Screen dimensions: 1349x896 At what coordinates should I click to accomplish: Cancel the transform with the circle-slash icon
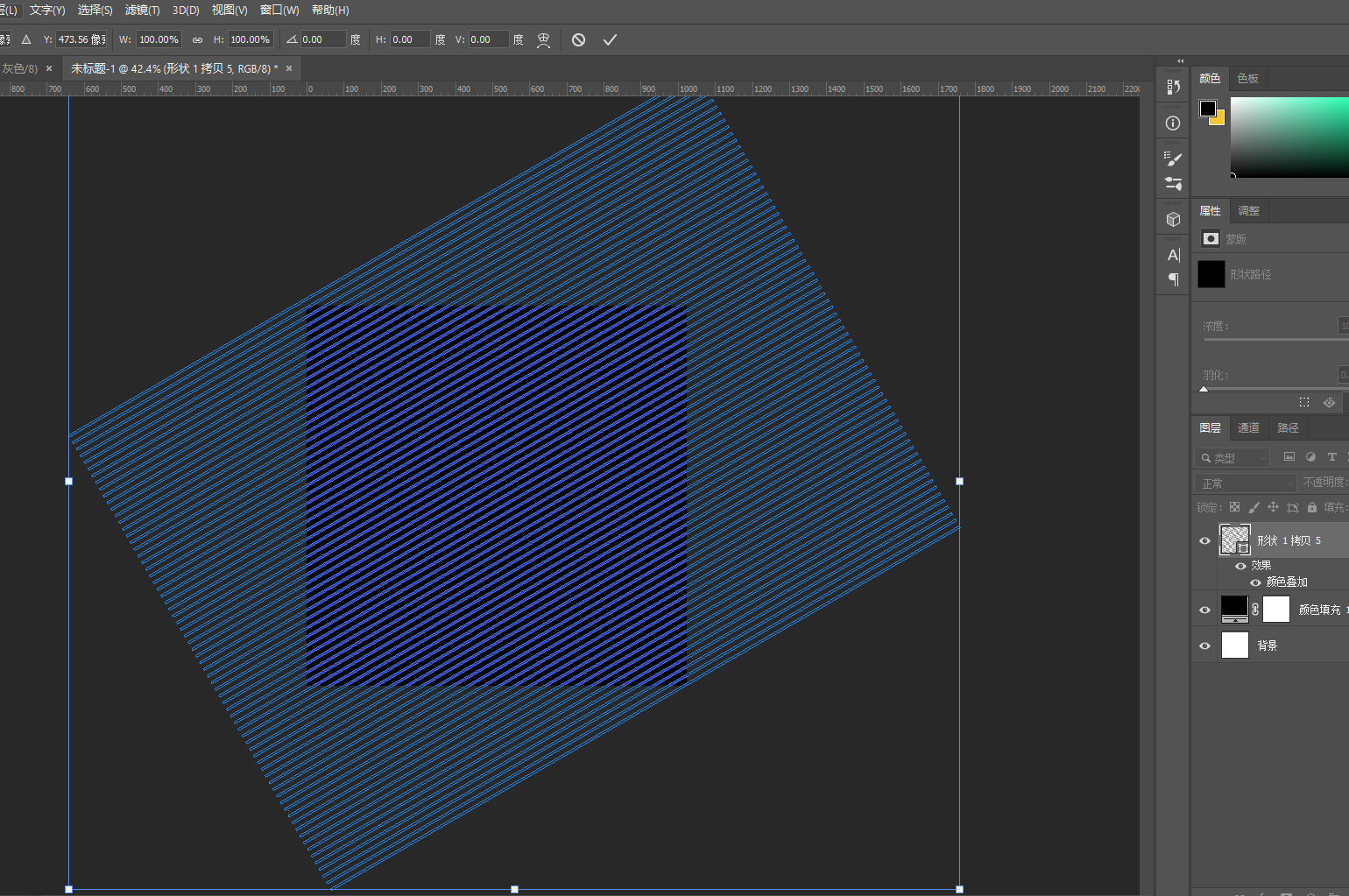coord(578,39)
